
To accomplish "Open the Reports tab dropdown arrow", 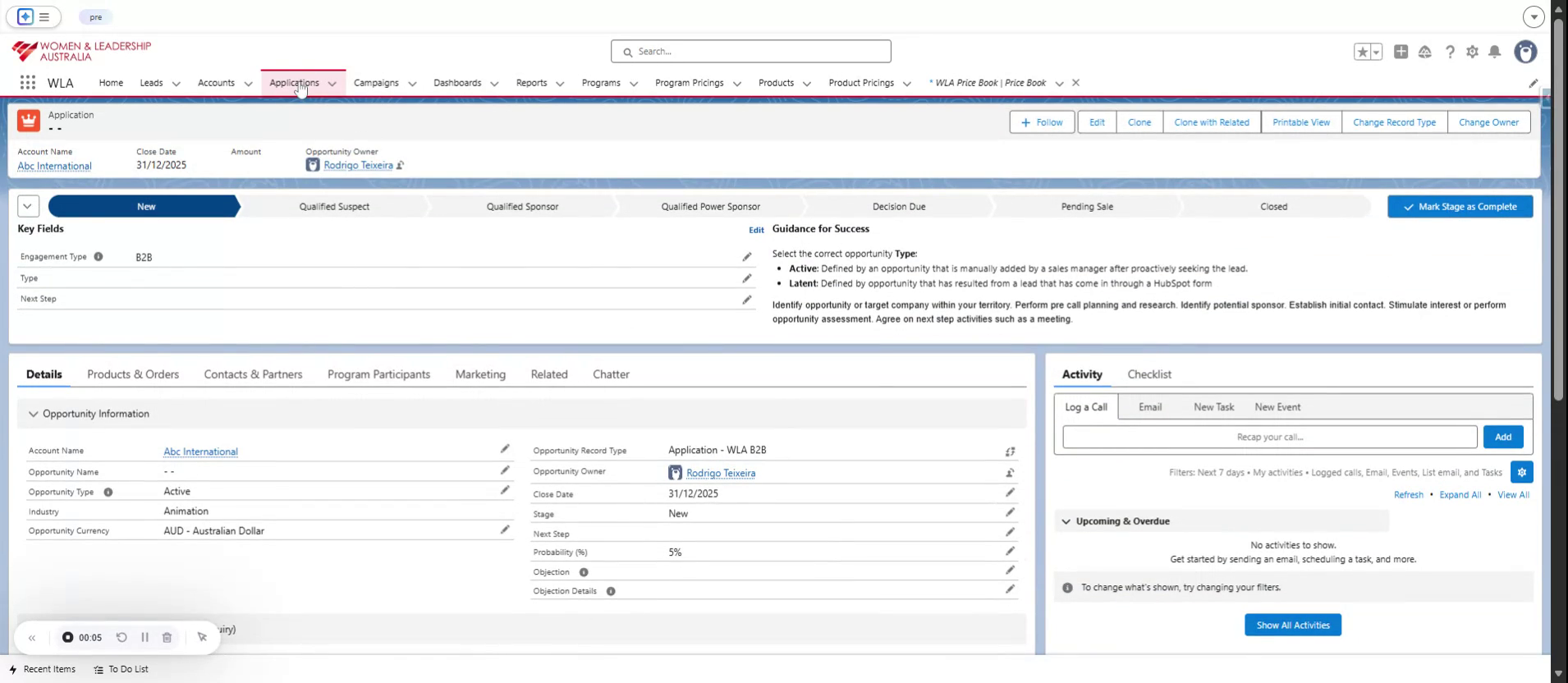I will [560, 84].
